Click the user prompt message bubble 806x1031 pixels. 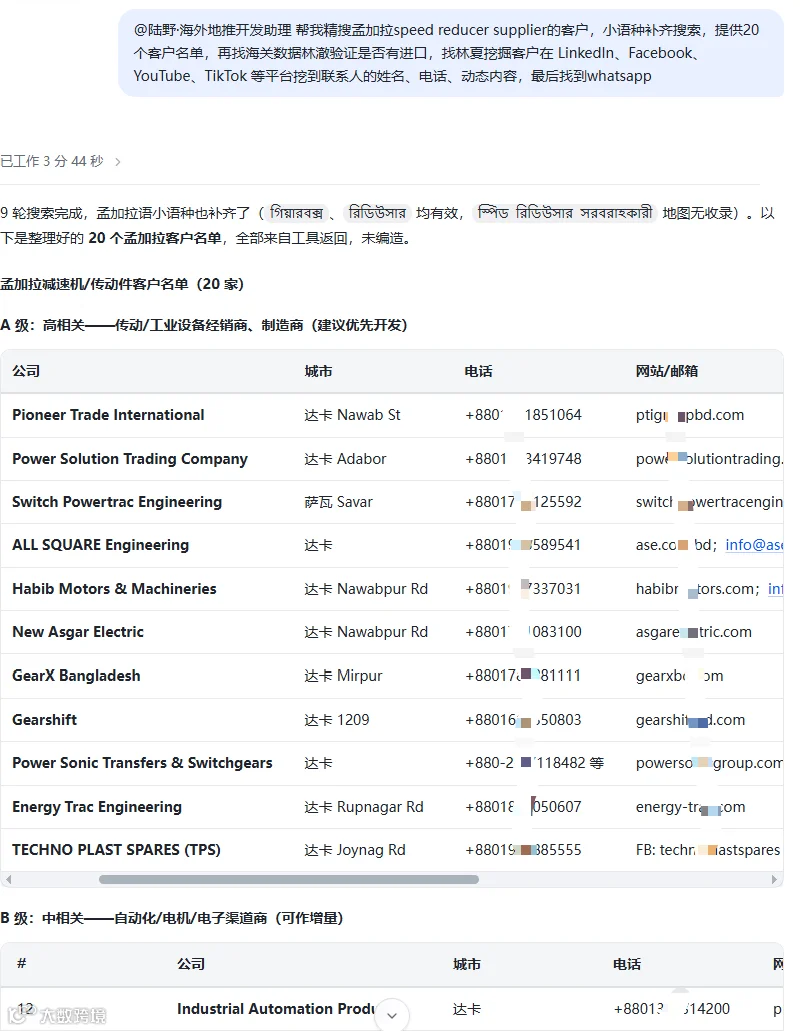451,53
